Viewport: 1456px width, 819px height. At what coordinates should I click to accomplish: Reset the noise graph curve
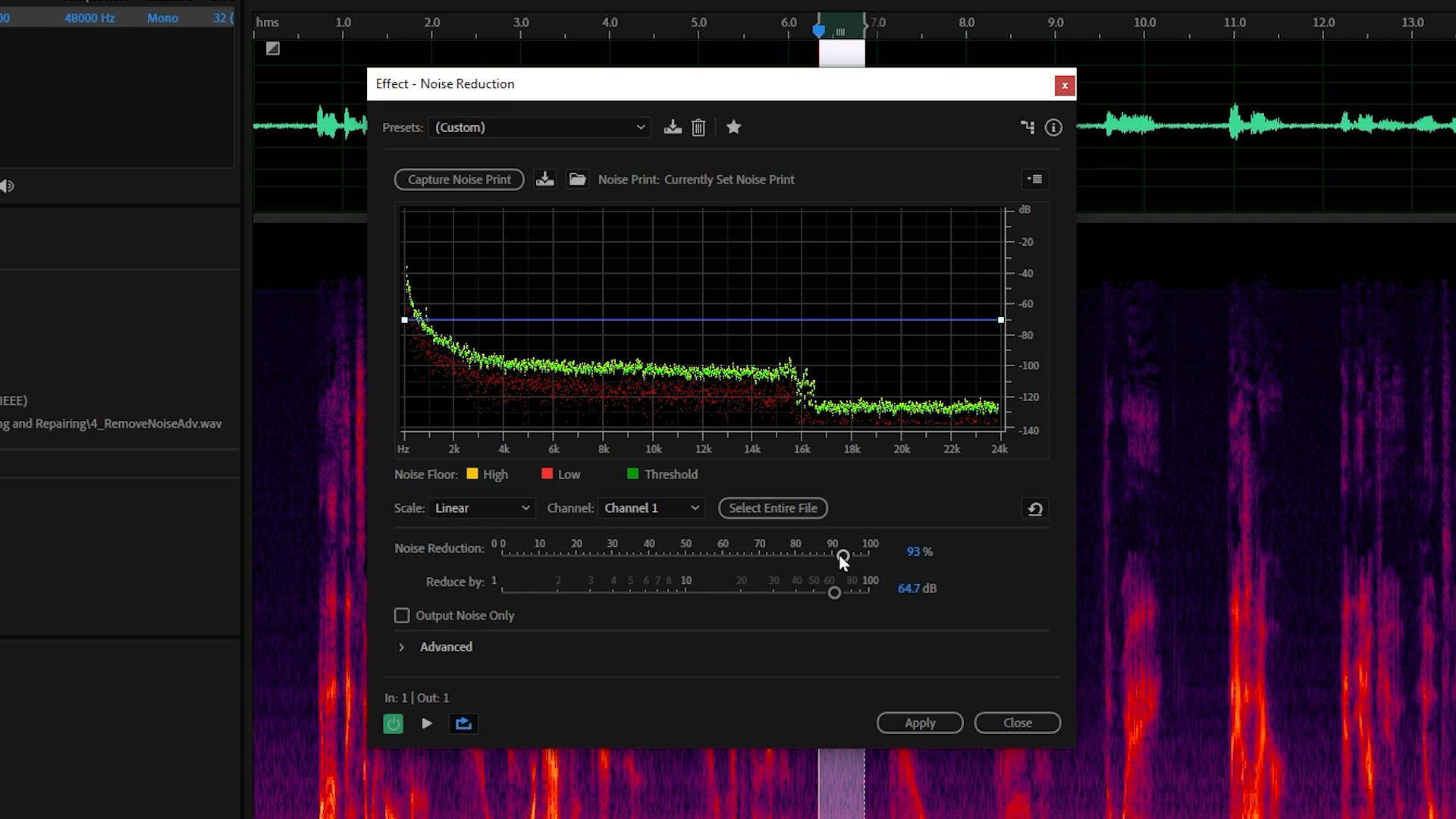1035,509
